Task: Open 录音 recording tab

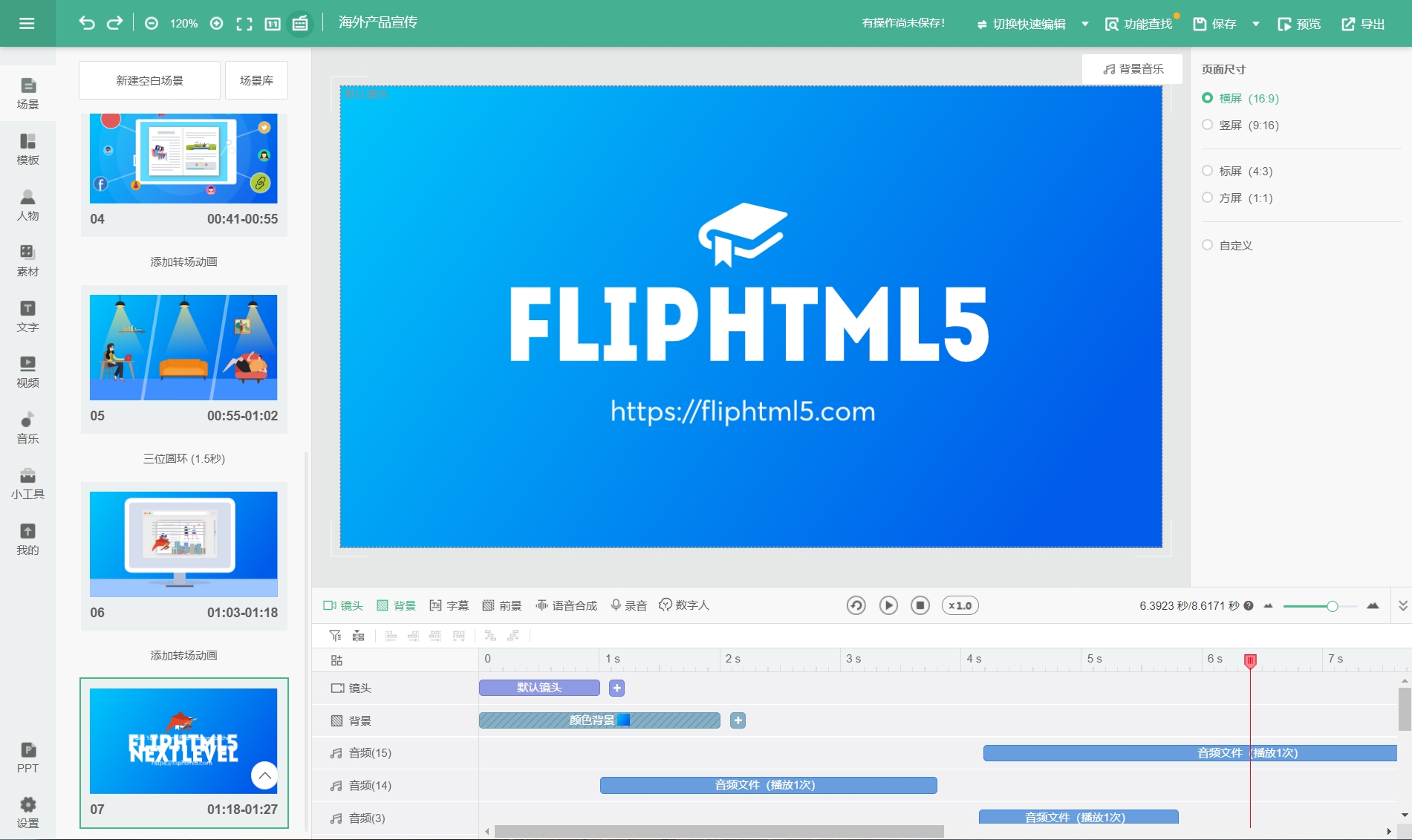Action: [628, 606]
